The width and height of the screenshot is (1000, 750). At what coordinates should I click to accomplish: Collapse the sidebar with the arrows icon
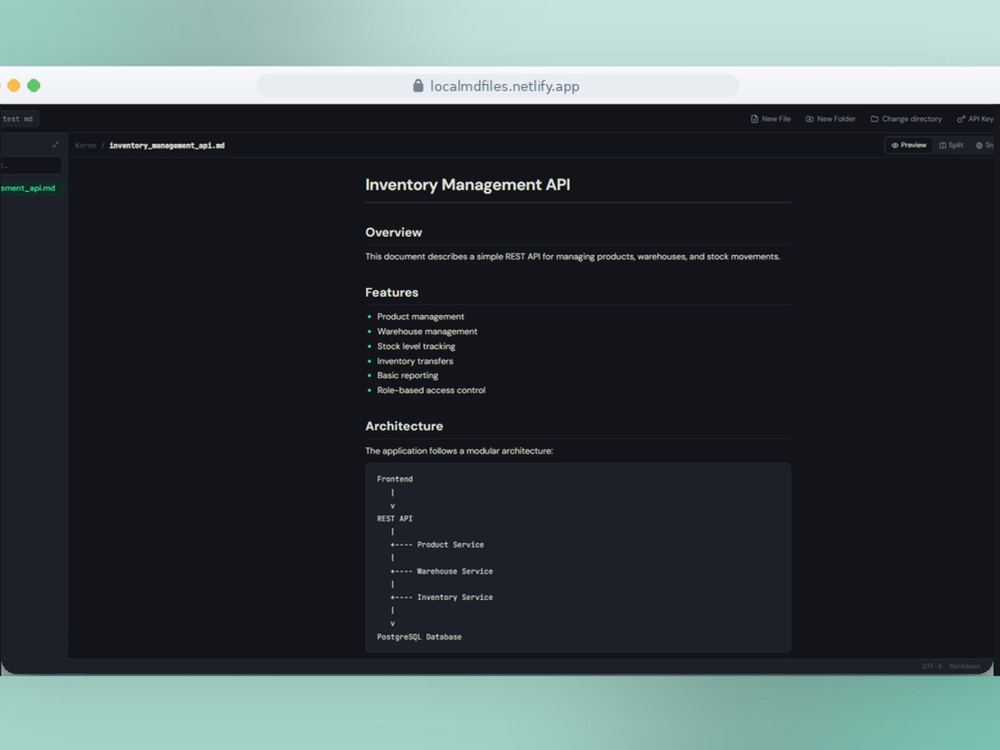[55, 145]
